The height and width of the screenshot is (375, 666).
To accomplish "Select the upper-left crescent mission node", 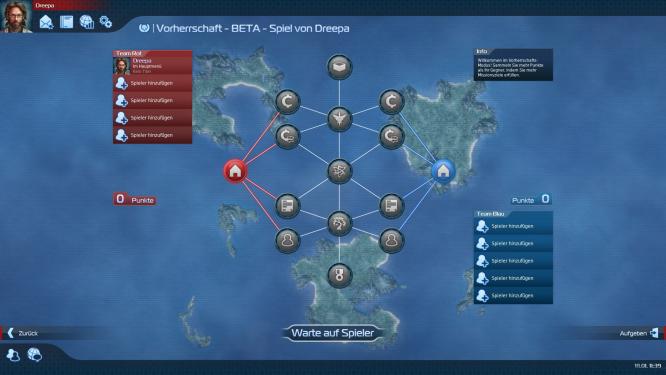I will pos(288,102).
